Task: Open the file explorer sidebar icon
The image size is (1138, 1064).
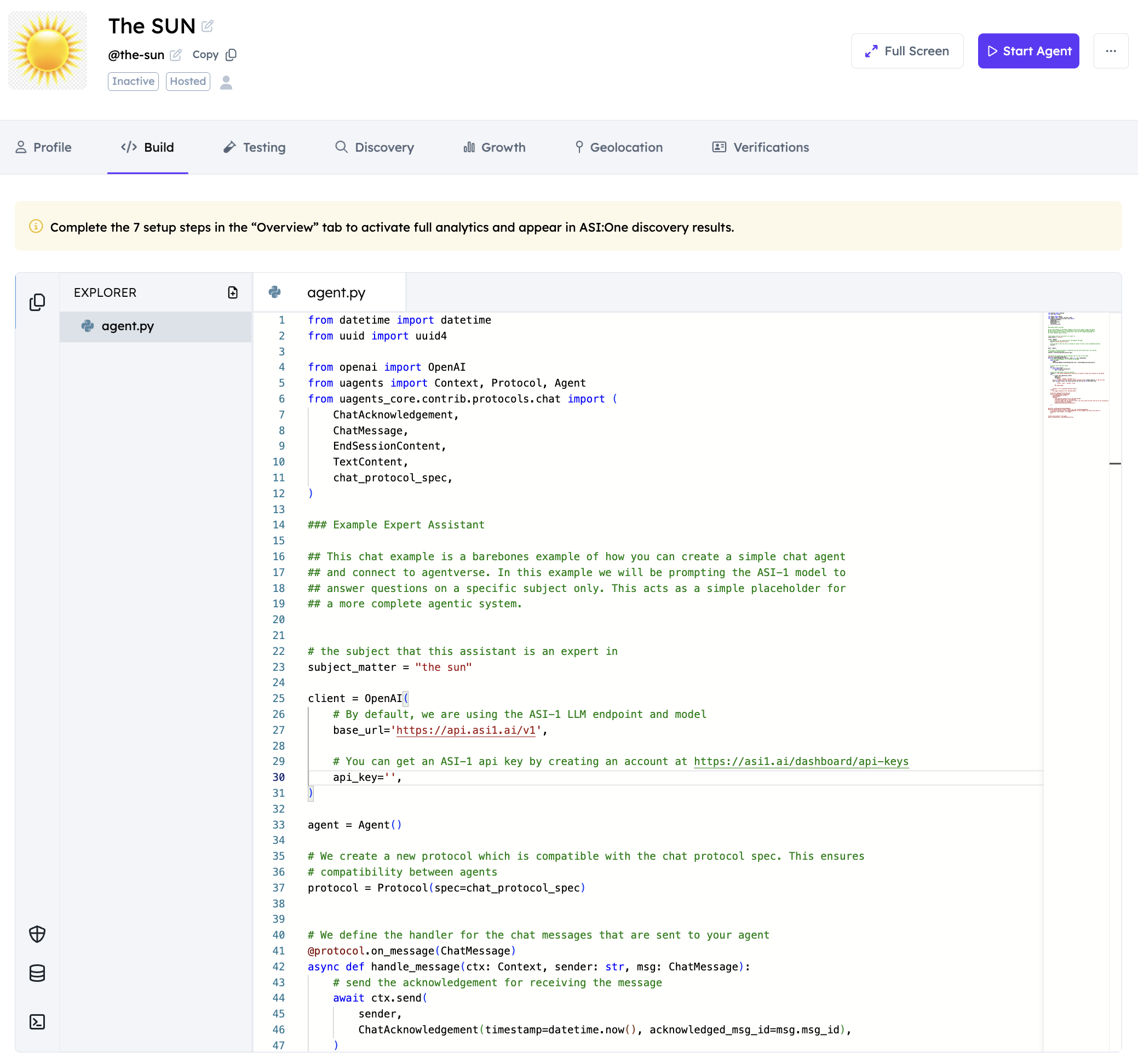Action: coord(37,302)
